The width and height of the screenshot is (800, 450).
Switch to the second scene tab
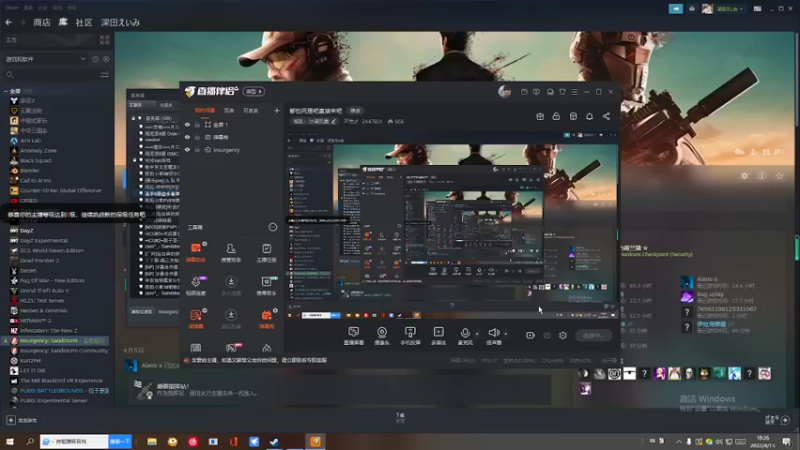pos(229,110)
